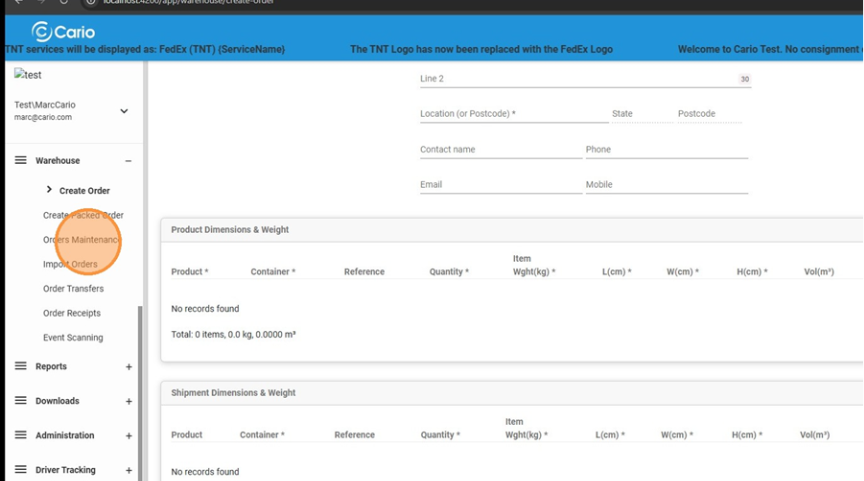Viewport: 864px width, 481px height.
Task: Click the Driver Tracking hamburger icon
Action: tap(20, 470)
